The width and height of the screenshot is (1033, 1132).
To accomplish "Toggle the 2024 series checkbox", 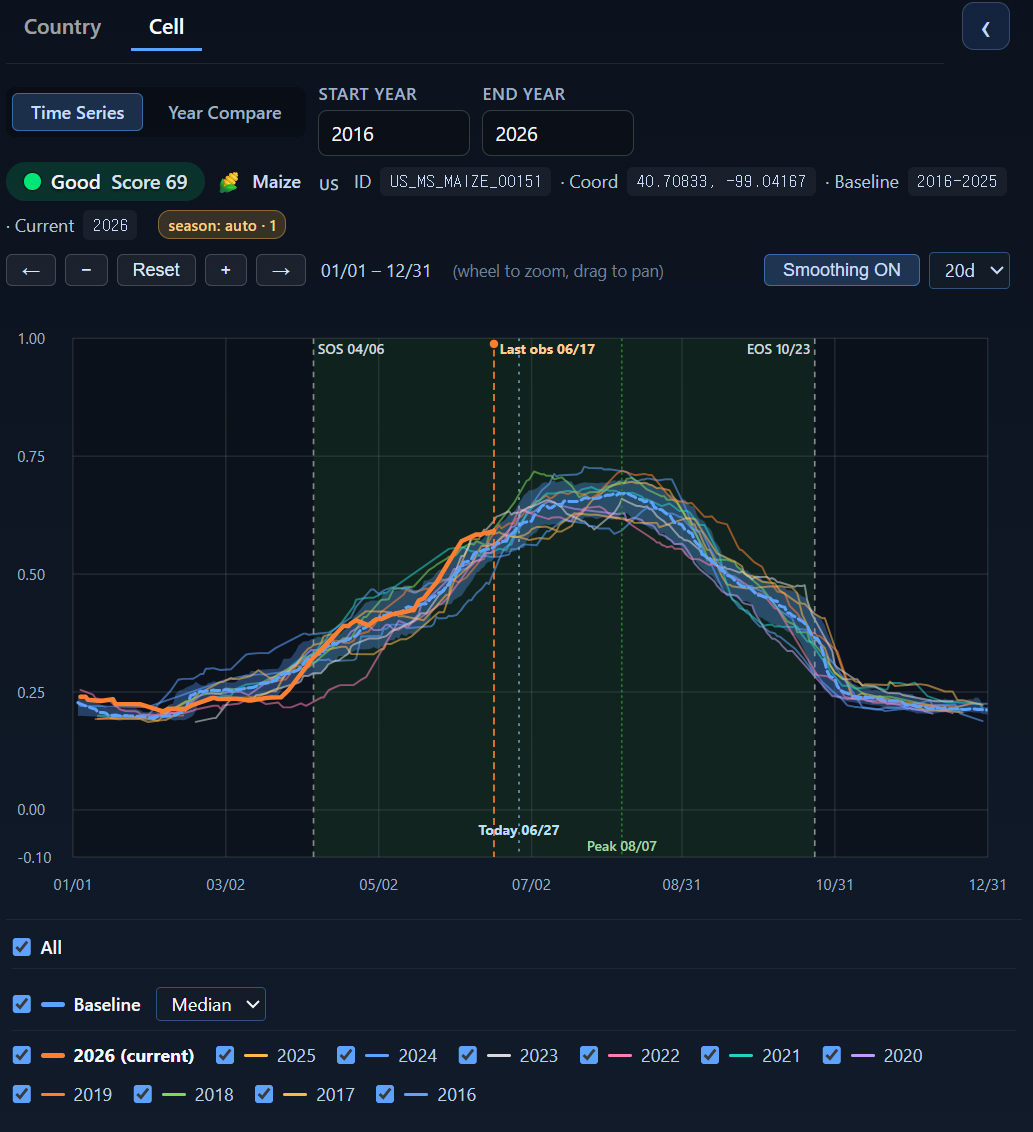I will 346,1055.
